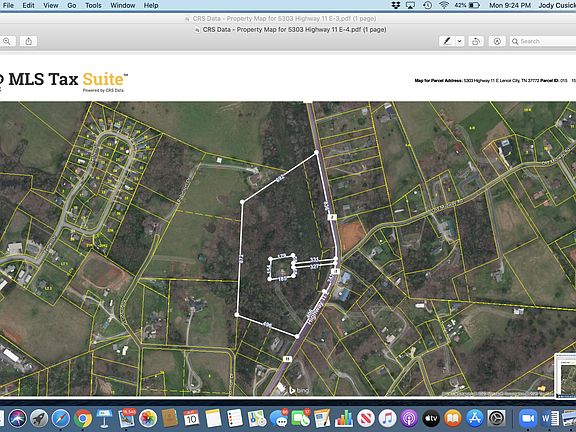Click the zoom magnifier button in Preview toolbar

coord(7,41)
